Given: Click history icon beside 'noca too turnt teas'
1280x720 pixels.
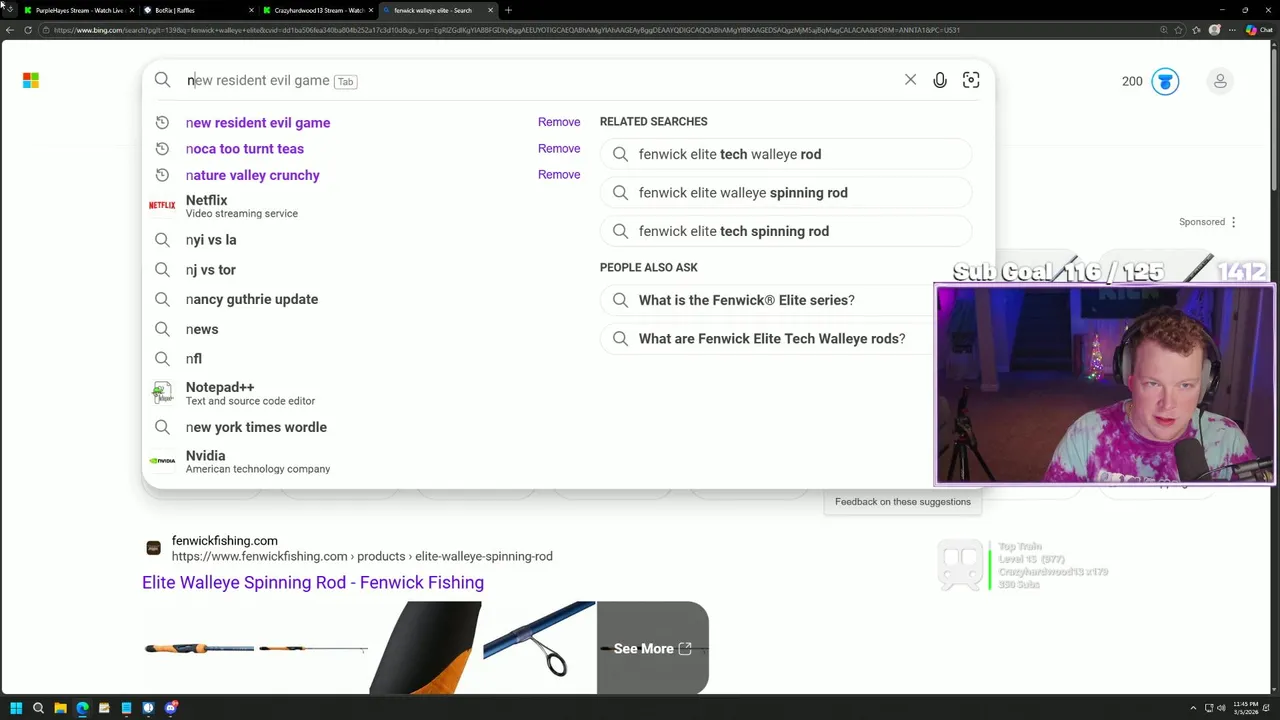Looking at the screenshot, I should tap(162, 149).
